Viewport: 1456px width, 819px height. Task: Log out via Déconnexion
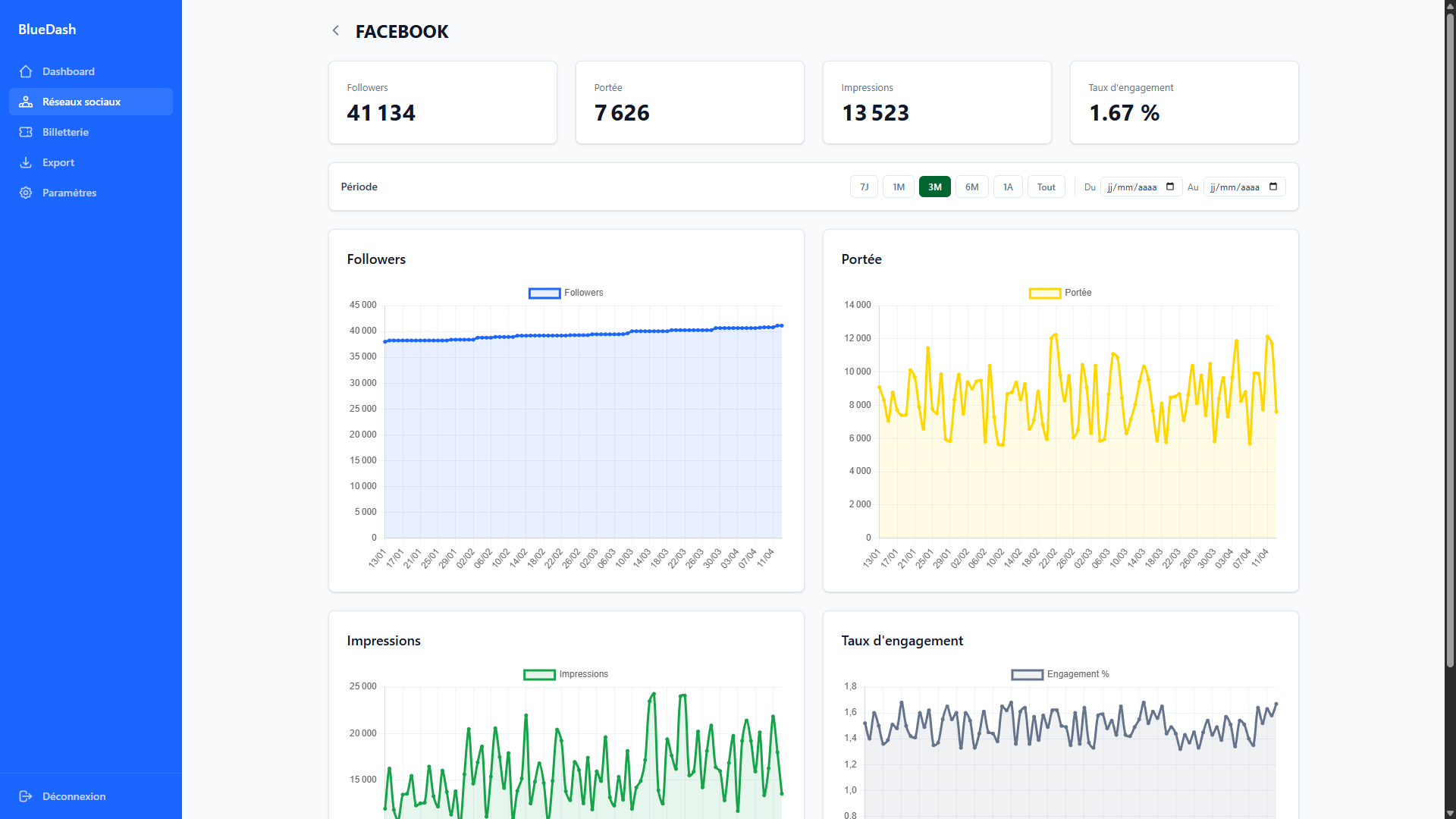[91, 796]
